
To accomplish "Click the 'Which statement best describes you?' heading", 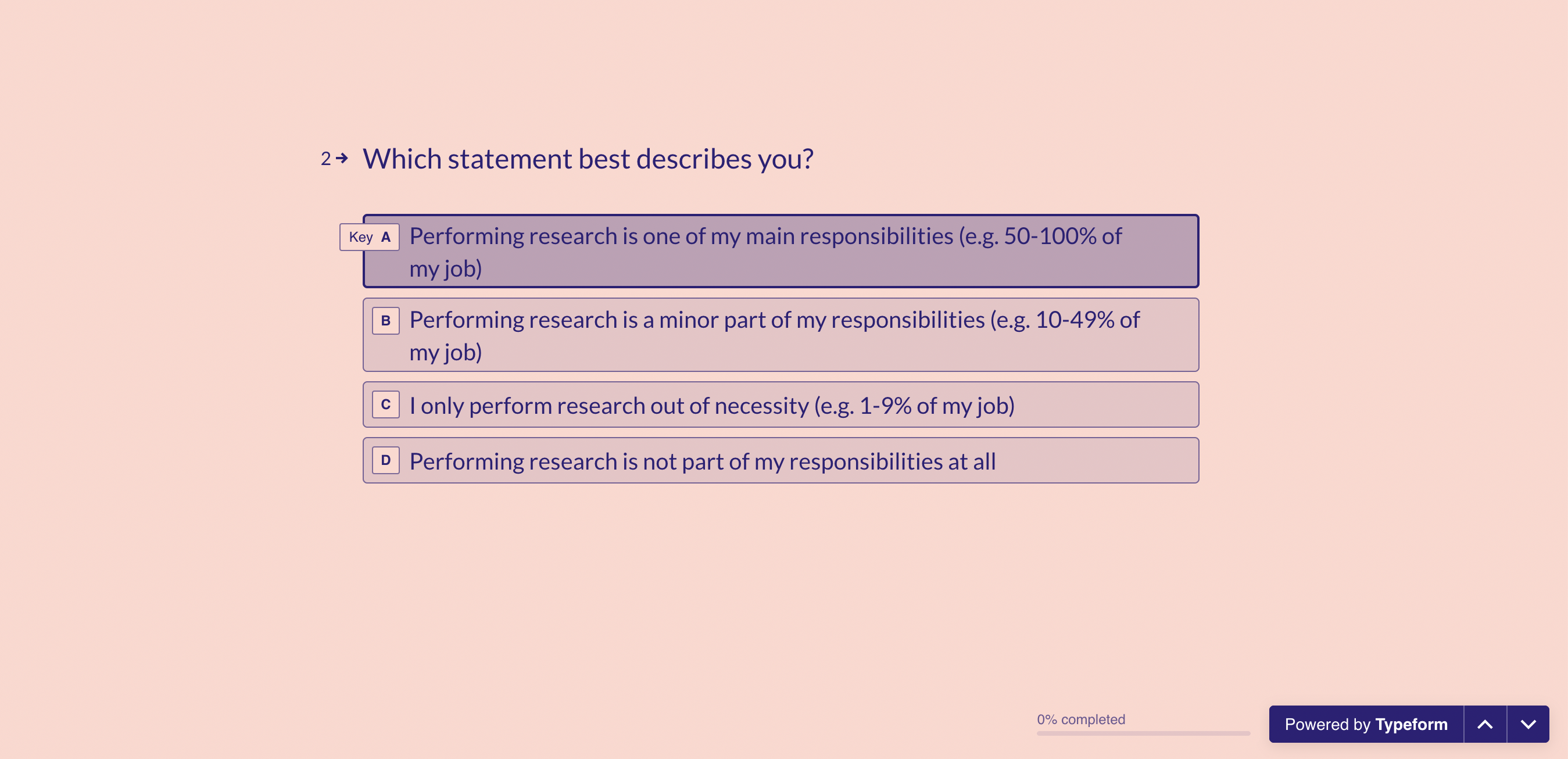I will click(x=588, y=159).
